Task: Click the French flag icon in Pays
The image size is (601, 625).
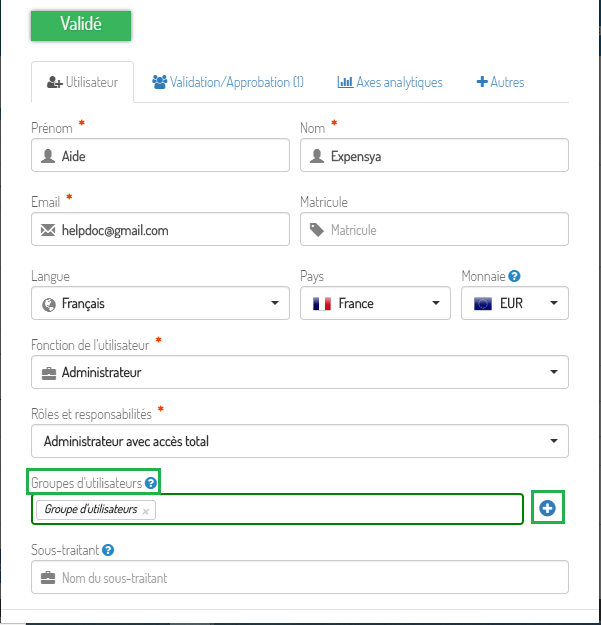Action: coord(322,304)
